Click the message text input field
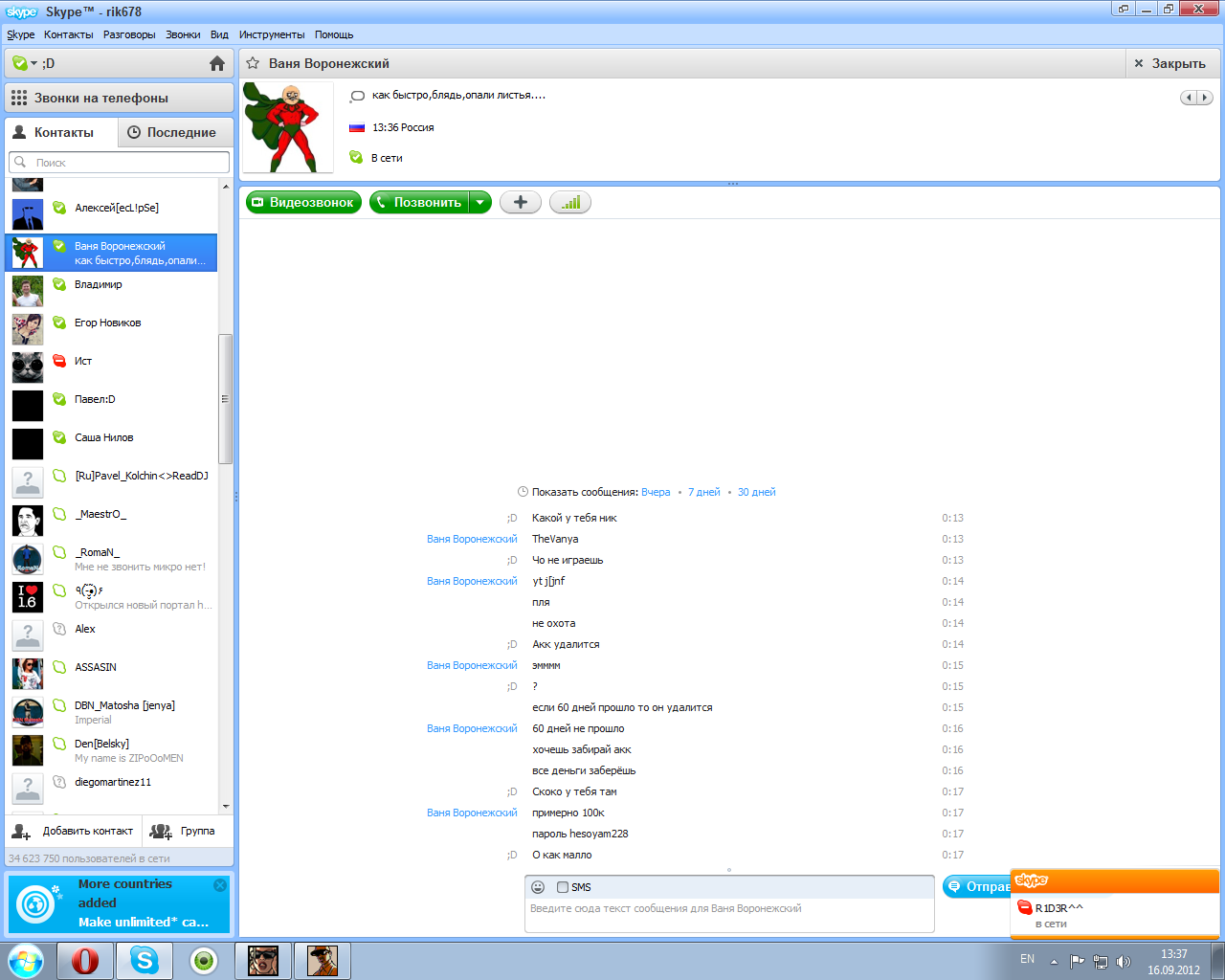This screenshot has height=980, width=1225. pyautogui.click(x=729, y=916)
